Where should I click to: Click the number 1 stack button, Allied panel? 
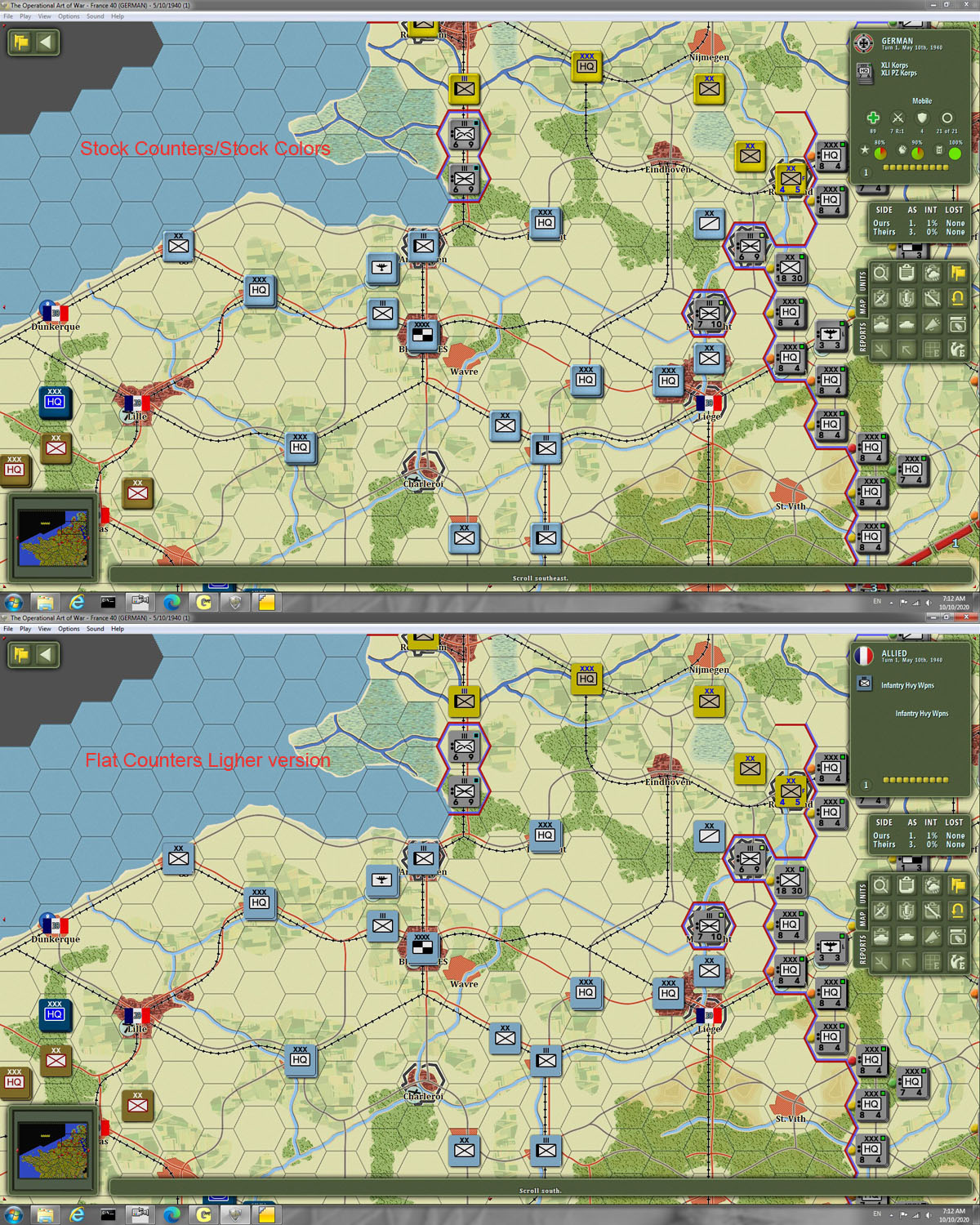[x=866, y=785]
